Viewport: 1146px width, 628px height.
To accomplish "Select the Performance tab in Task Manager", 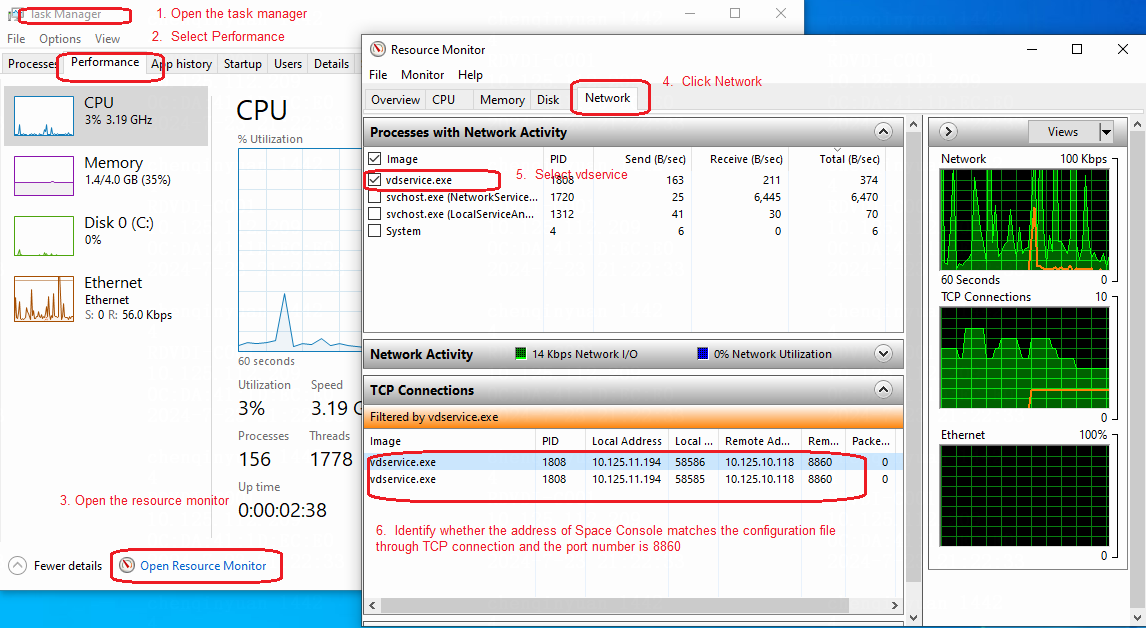I will point(105,63).
